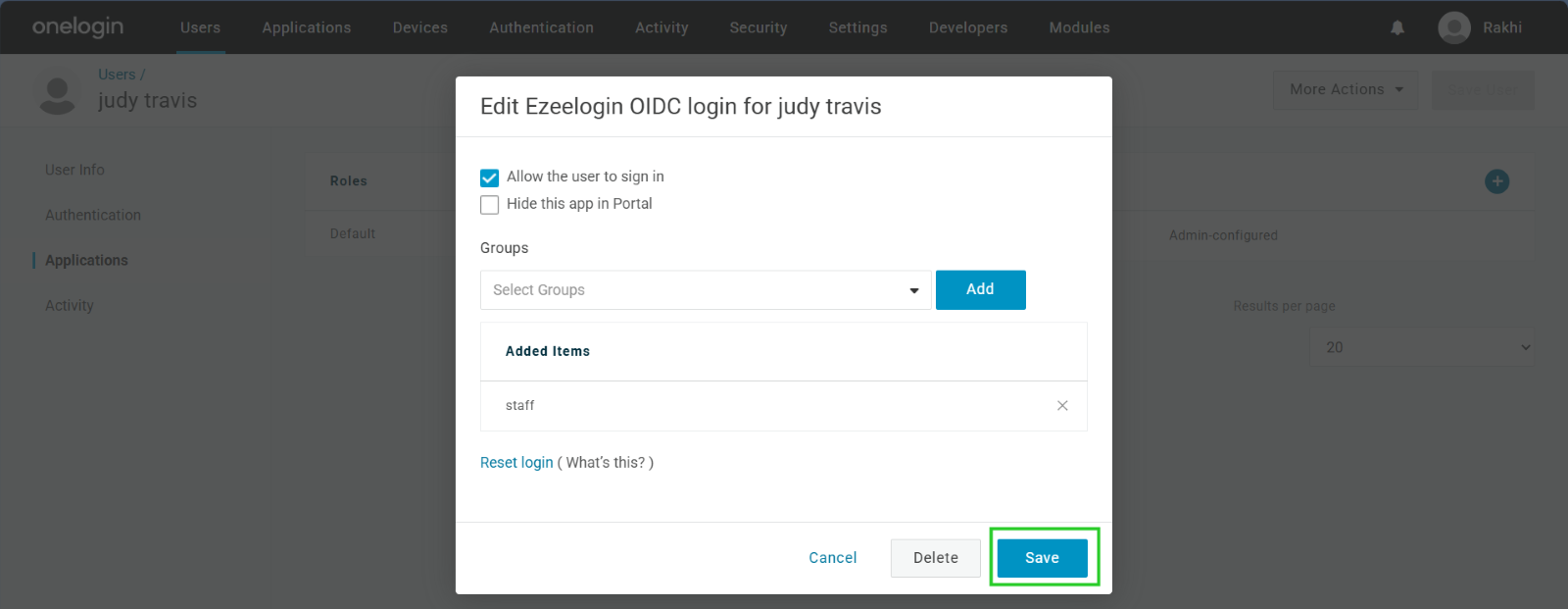
Task: Click the Add button next to groups
Action: (981, 290)
